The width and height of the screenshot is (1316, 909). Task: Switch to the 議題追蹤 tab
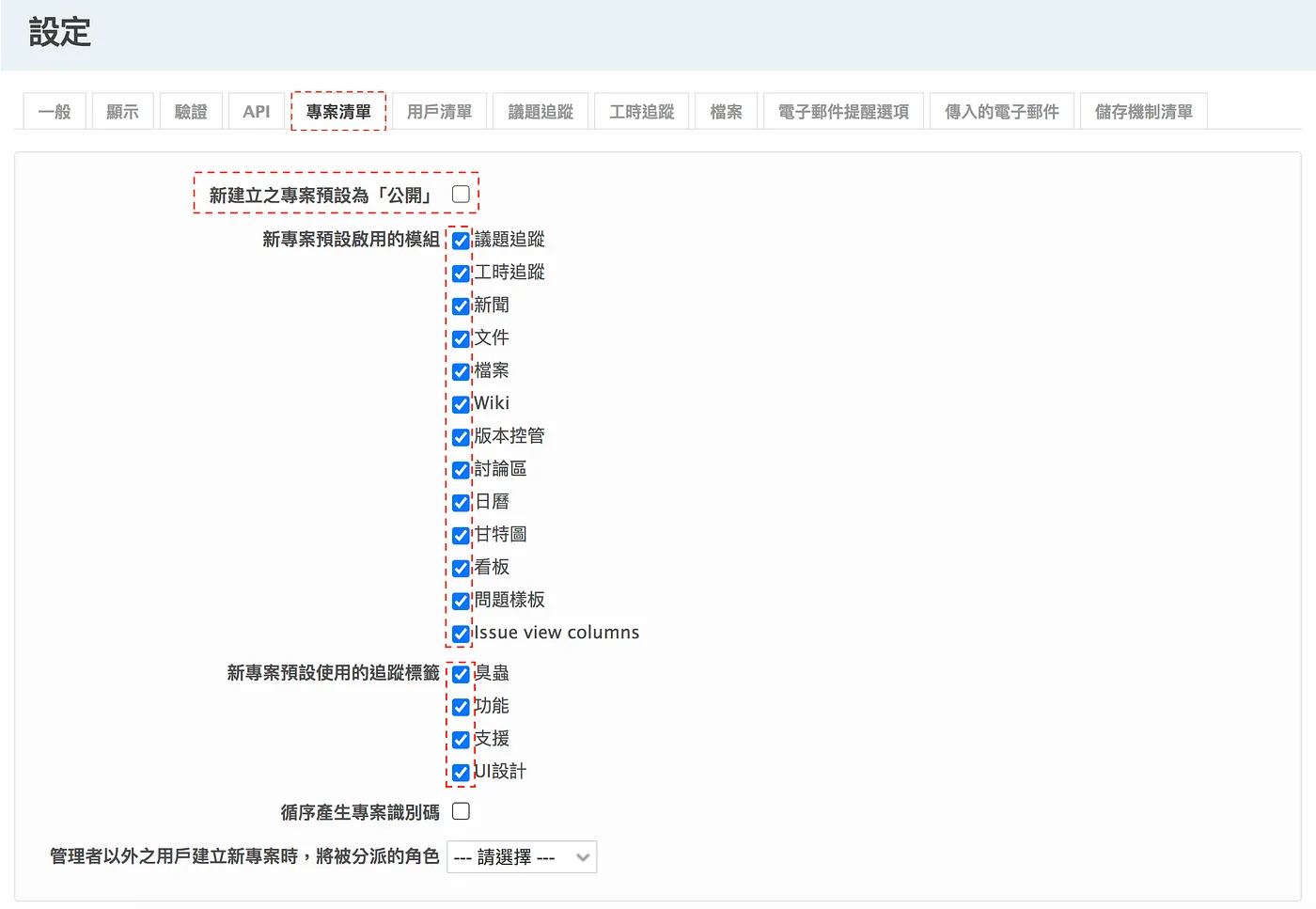pyautogui.click(x=540, y=112)
